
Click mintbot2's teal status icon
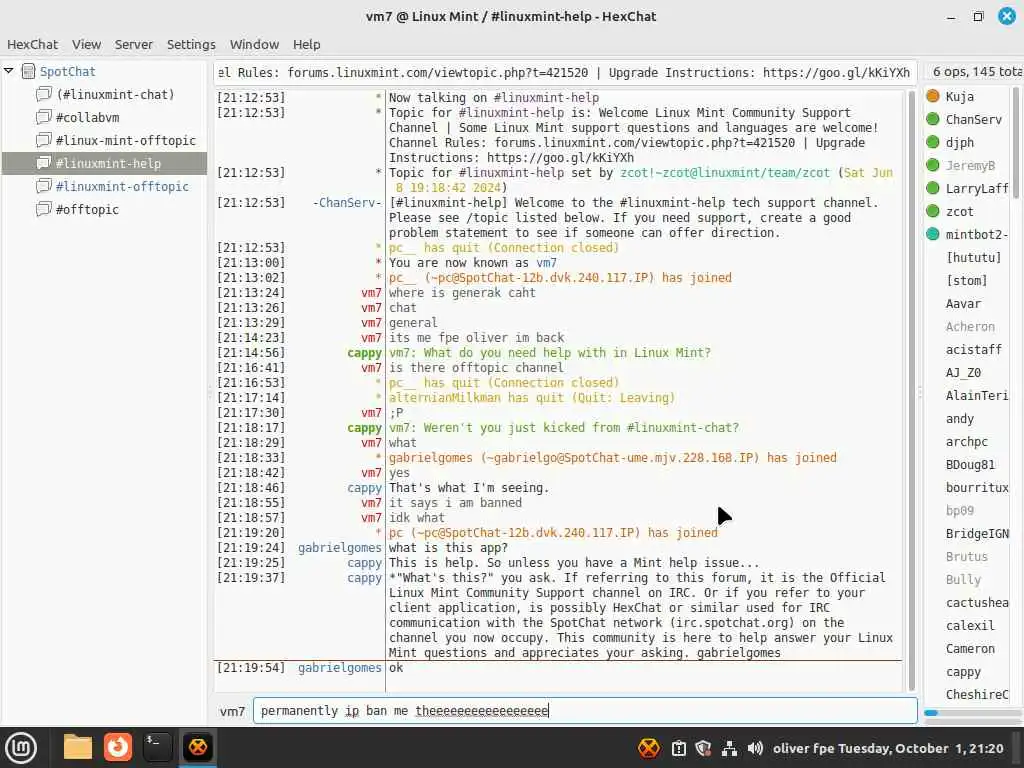(x=933, y=234)
